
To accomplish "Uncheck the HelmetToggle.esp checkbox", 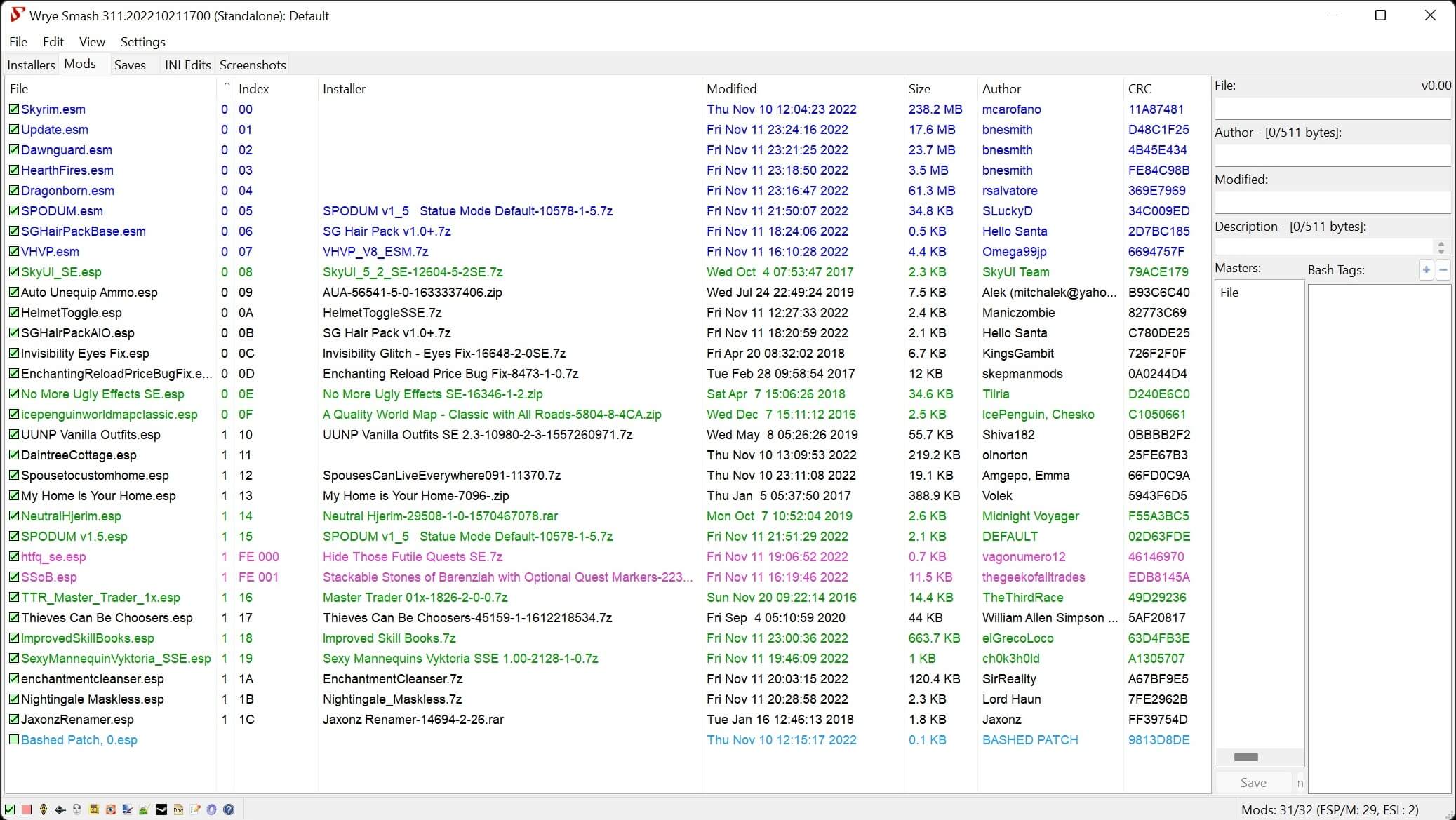I will (14, 312).
